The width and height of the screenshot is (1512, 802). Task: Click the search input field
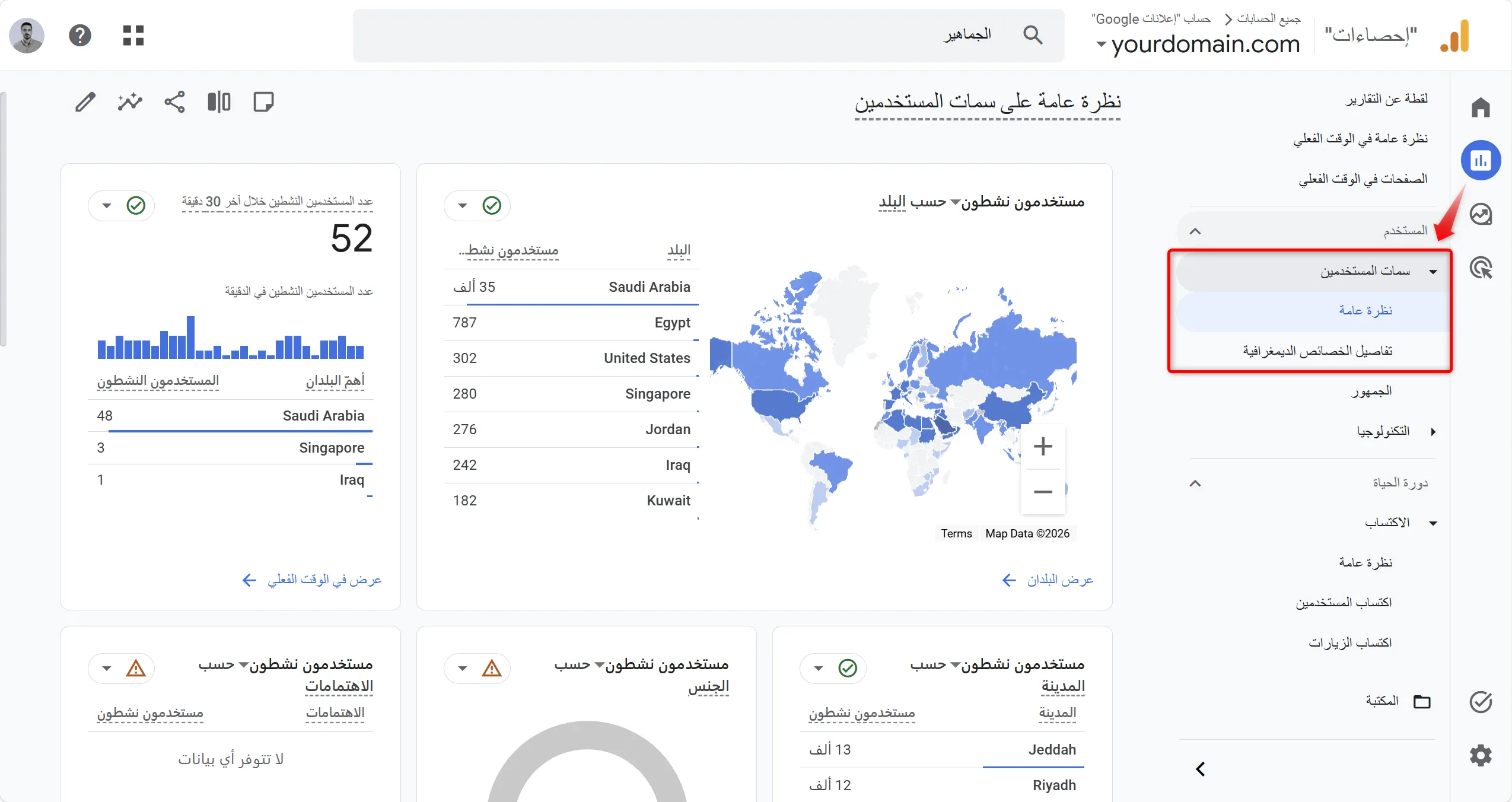(708, 36)
